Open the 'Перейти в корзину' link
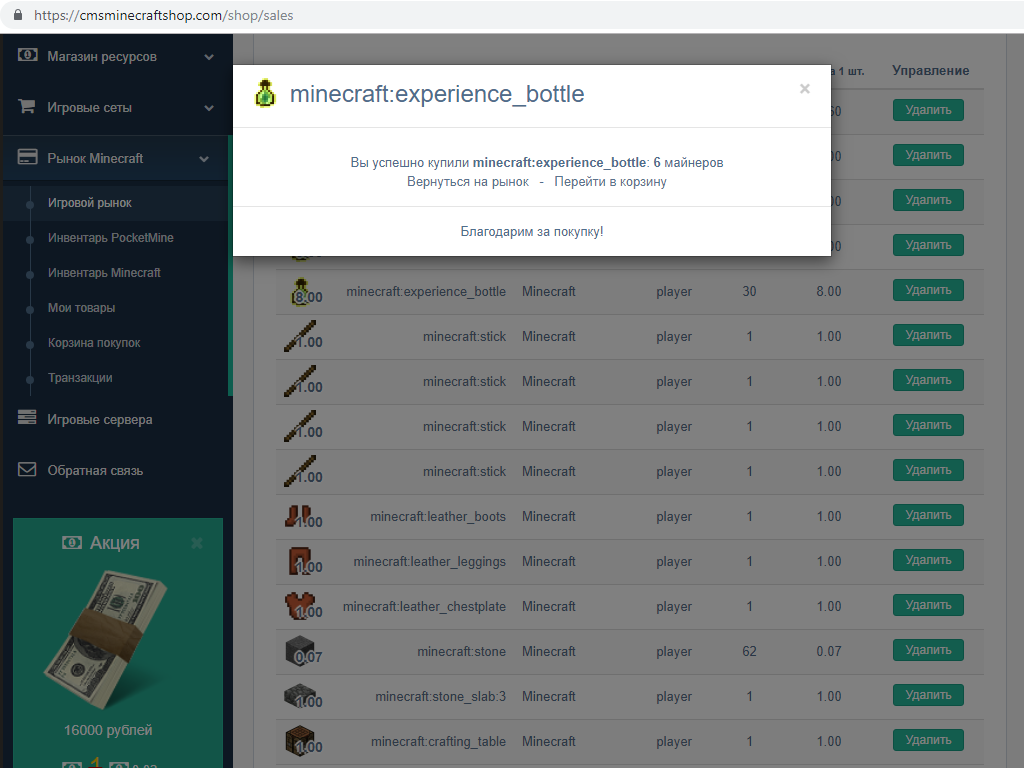 pos(610,182)
